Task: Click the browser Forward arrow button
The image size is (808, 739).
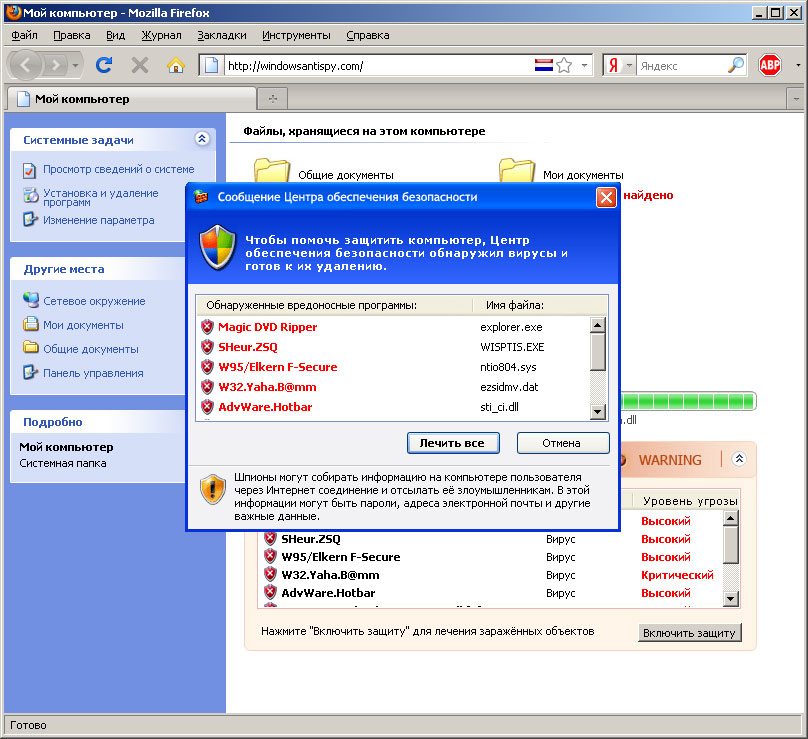Action: tap(55, 65)
